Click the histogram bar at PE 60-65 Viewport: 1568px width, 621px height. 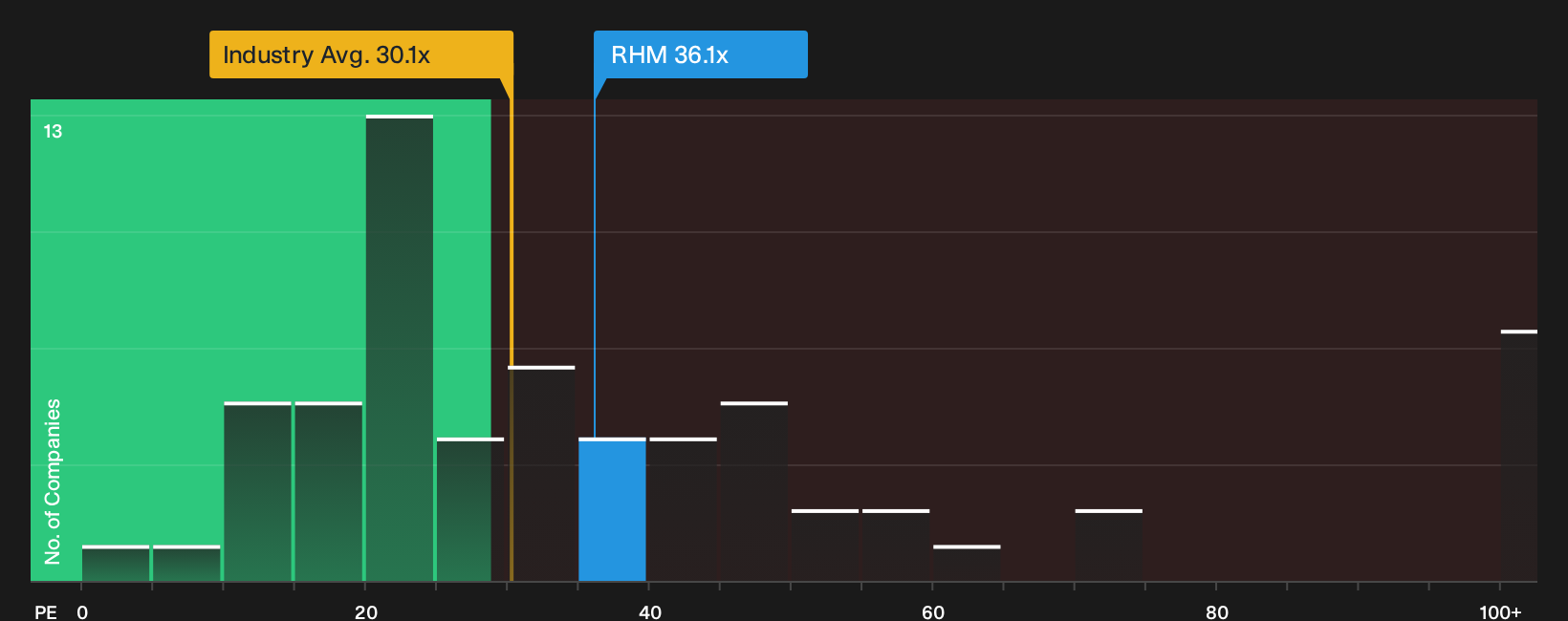pyautogui.click(x=967, y=563)
